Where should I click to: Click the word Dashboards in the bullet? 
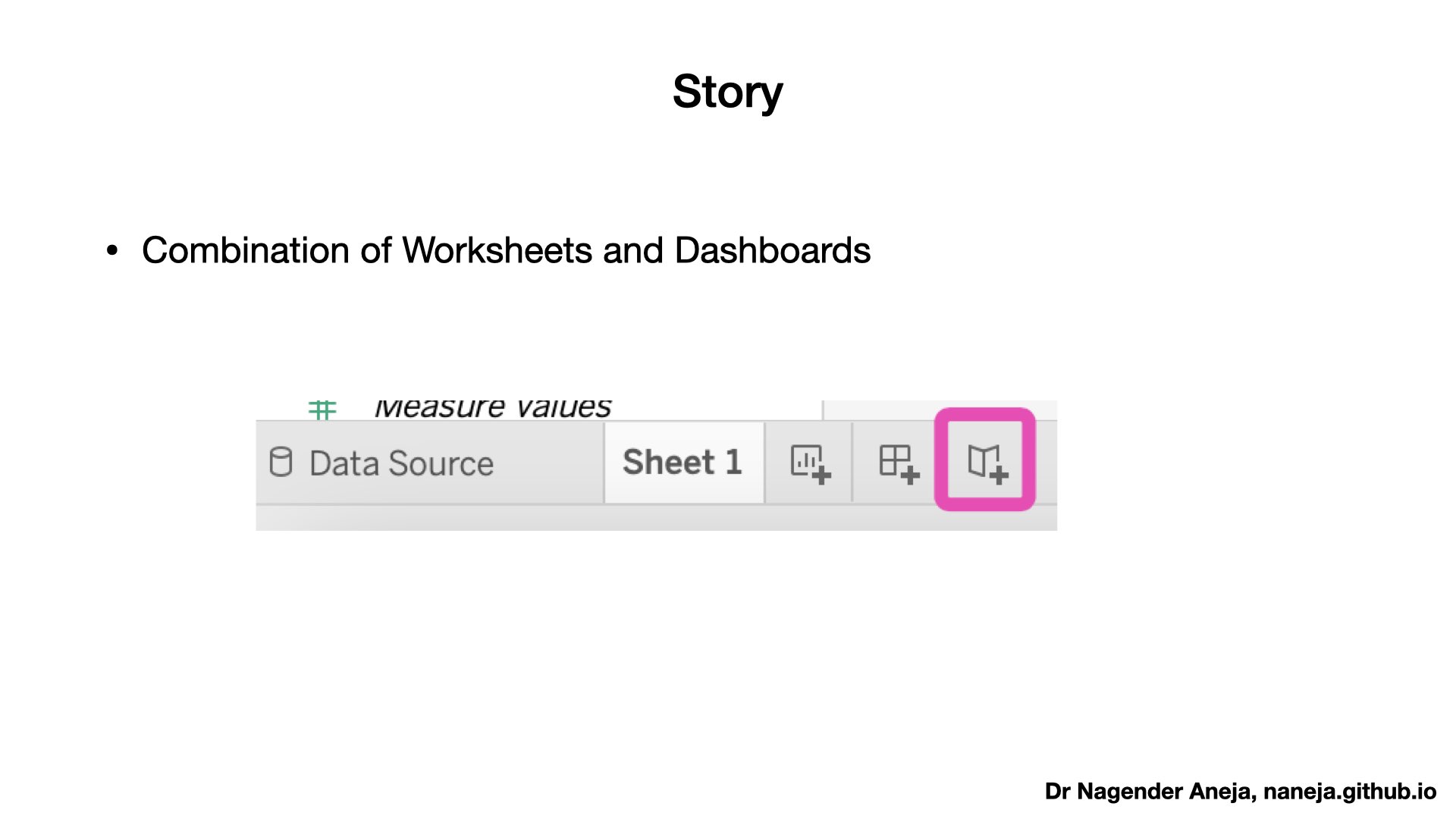(x=772, y=250)
